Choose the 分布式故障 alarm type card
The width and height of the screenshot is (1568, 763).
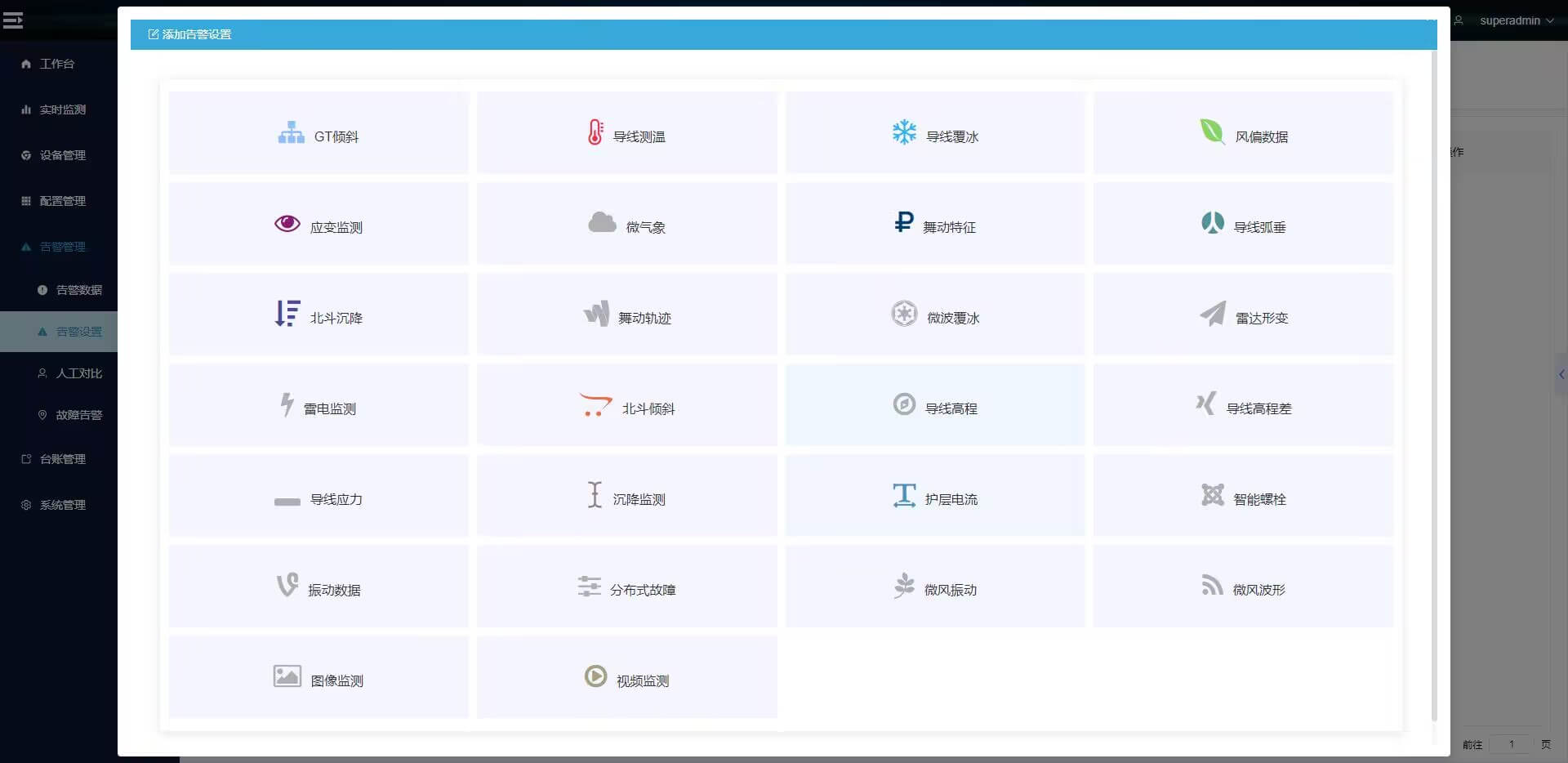pyautogui.click(x=626, y=587)
